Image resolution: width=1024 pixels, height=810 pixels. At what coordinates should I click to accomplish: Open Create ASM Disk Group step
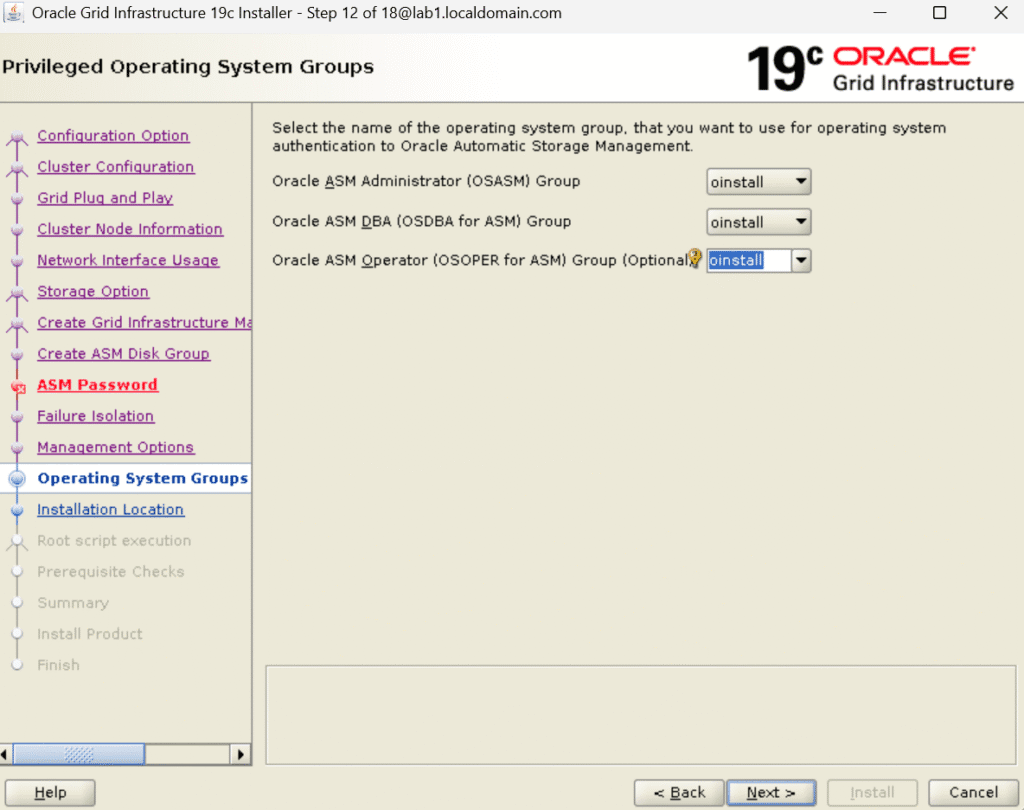pyautogui.click(x=123, y=354)
